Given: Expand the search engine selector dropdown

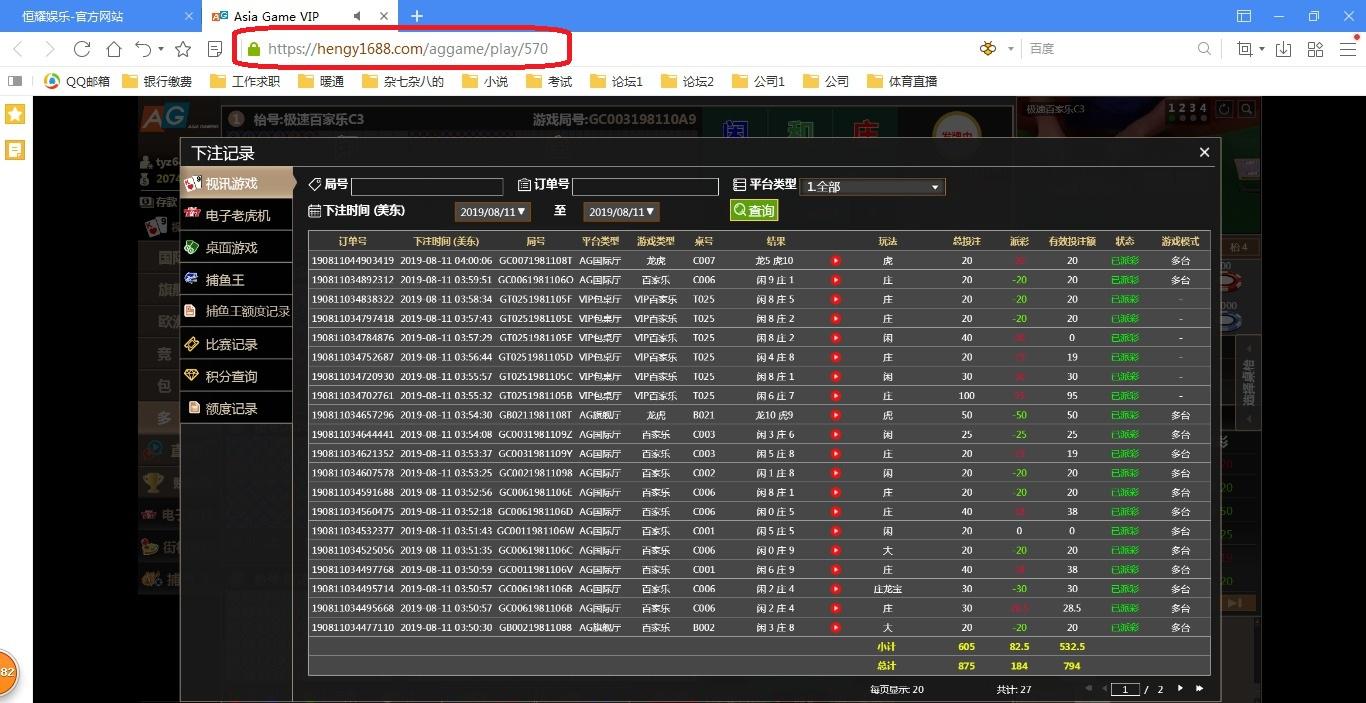Looking at the screenshot, I should point(1011,49).
